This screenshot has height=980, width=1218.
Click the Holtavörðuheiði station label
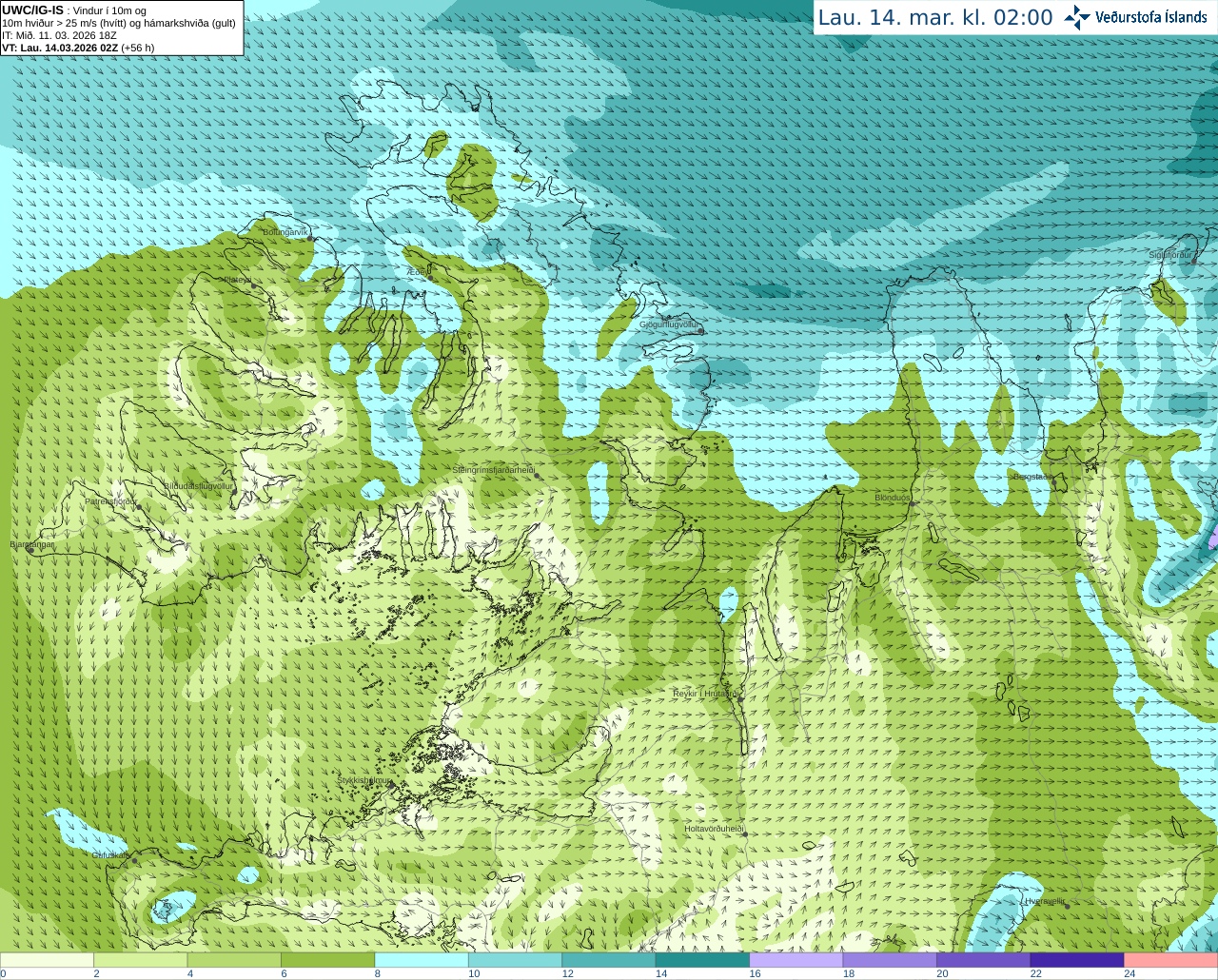pos(714,829)
